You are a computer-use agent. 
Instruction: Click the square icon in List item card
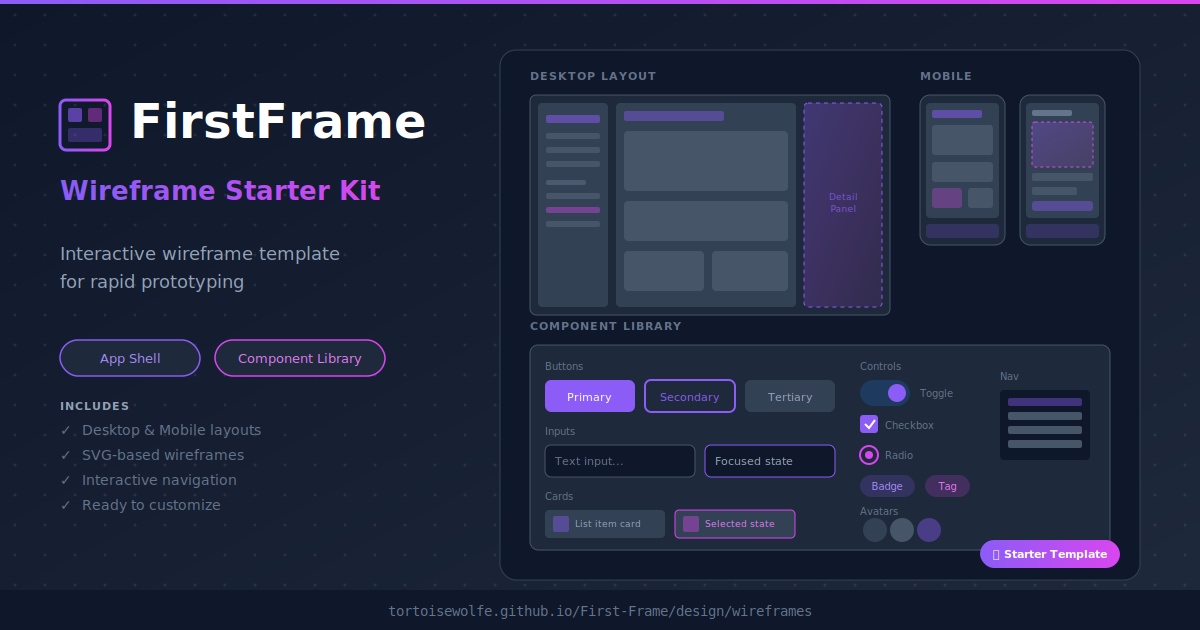coord(561,524)
